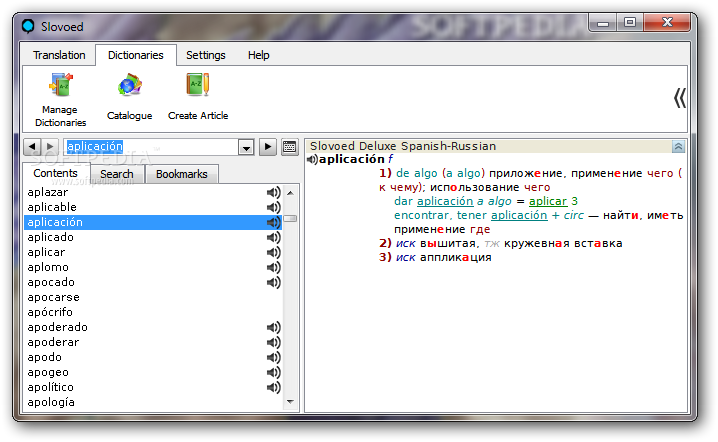Screen dimensions: 718x442
Task: Play audio for aplomo
Action: point(273,267)
